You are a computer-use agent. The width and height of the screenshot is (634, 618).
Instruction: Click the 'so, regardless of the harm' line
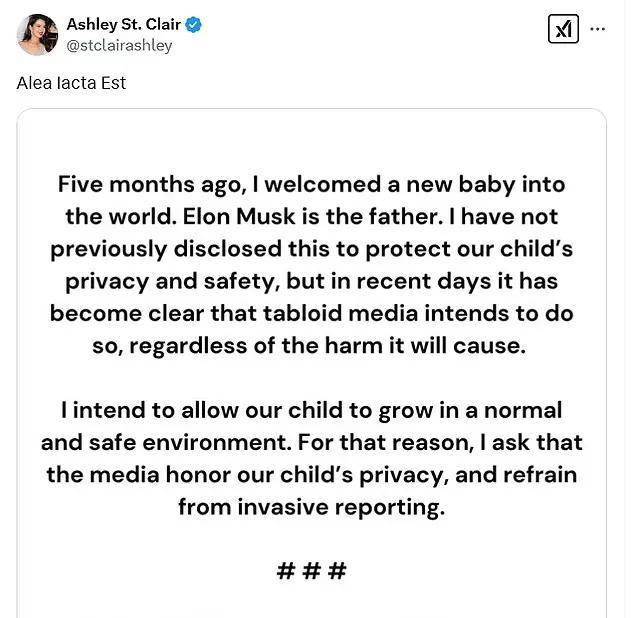pos(309,346)
